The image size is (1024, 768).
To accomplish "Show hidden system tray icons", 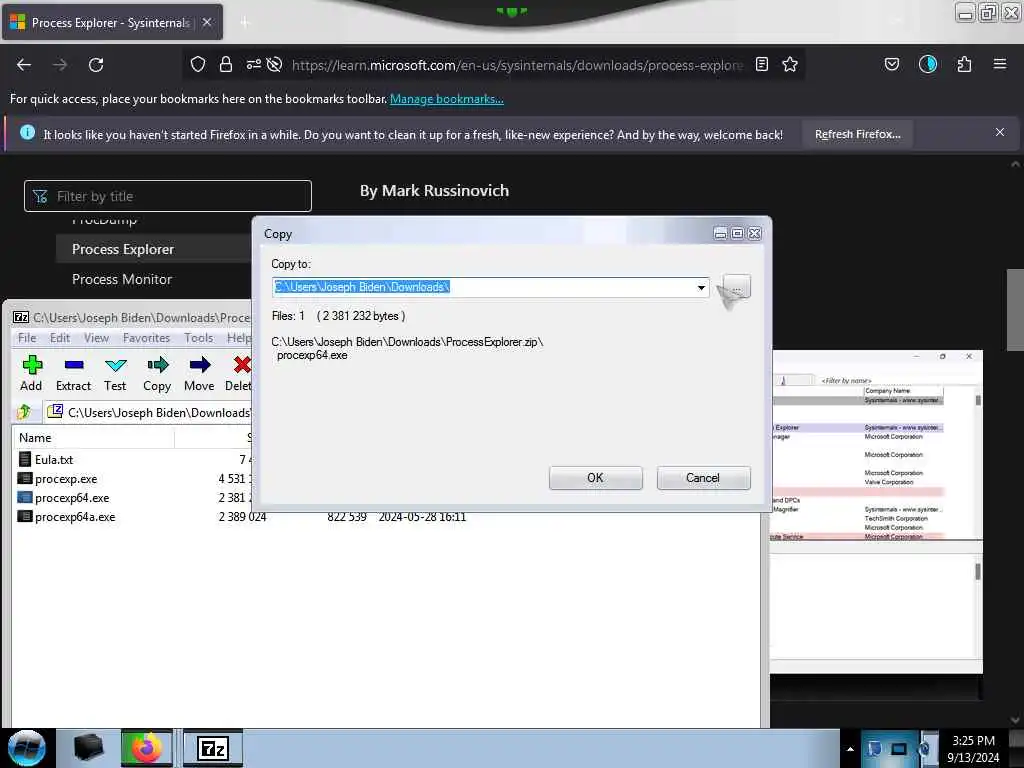I will (850, 749).
